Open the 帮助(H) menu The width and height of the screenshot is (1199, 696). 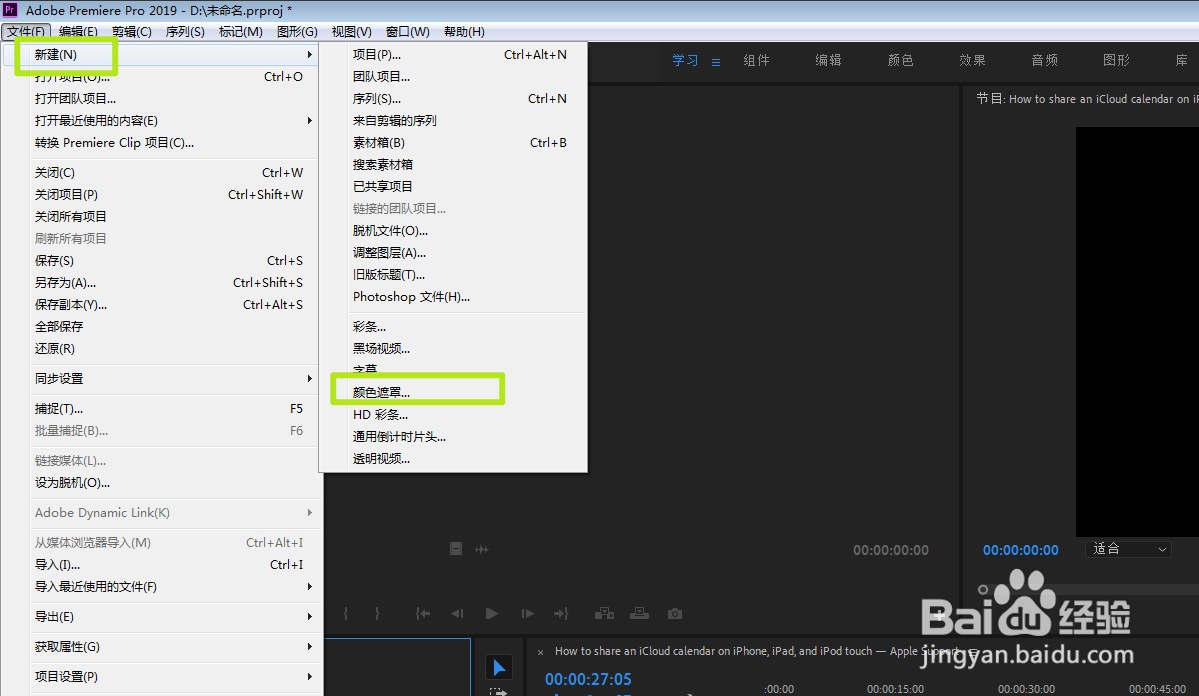pos(464,31)
